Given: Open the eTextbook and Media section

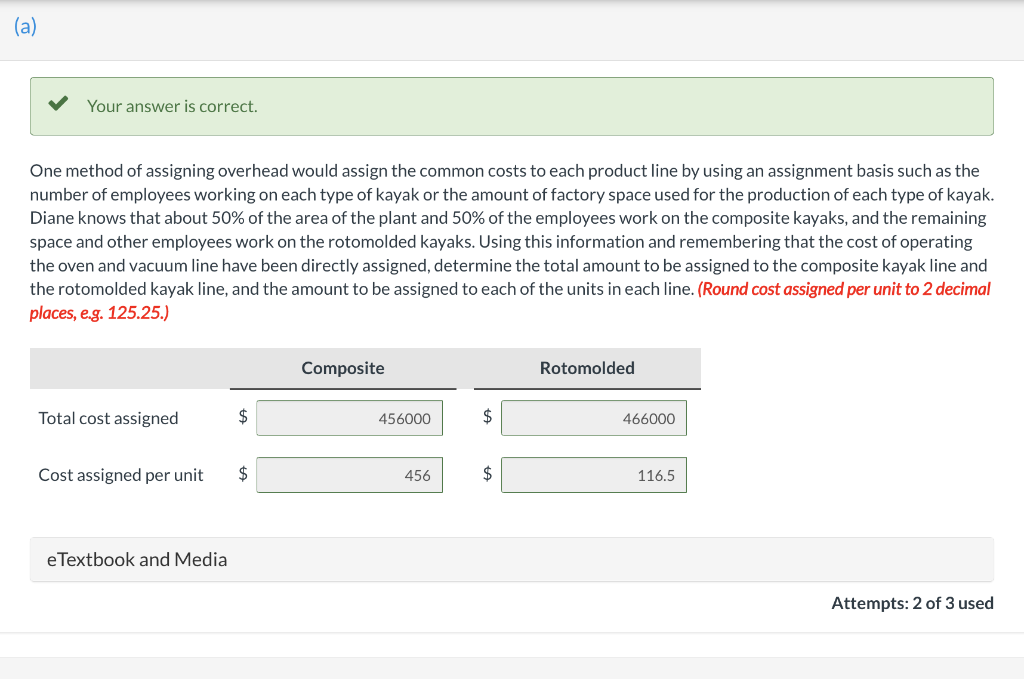Looking at the screenshot, I should coord(511,560).
